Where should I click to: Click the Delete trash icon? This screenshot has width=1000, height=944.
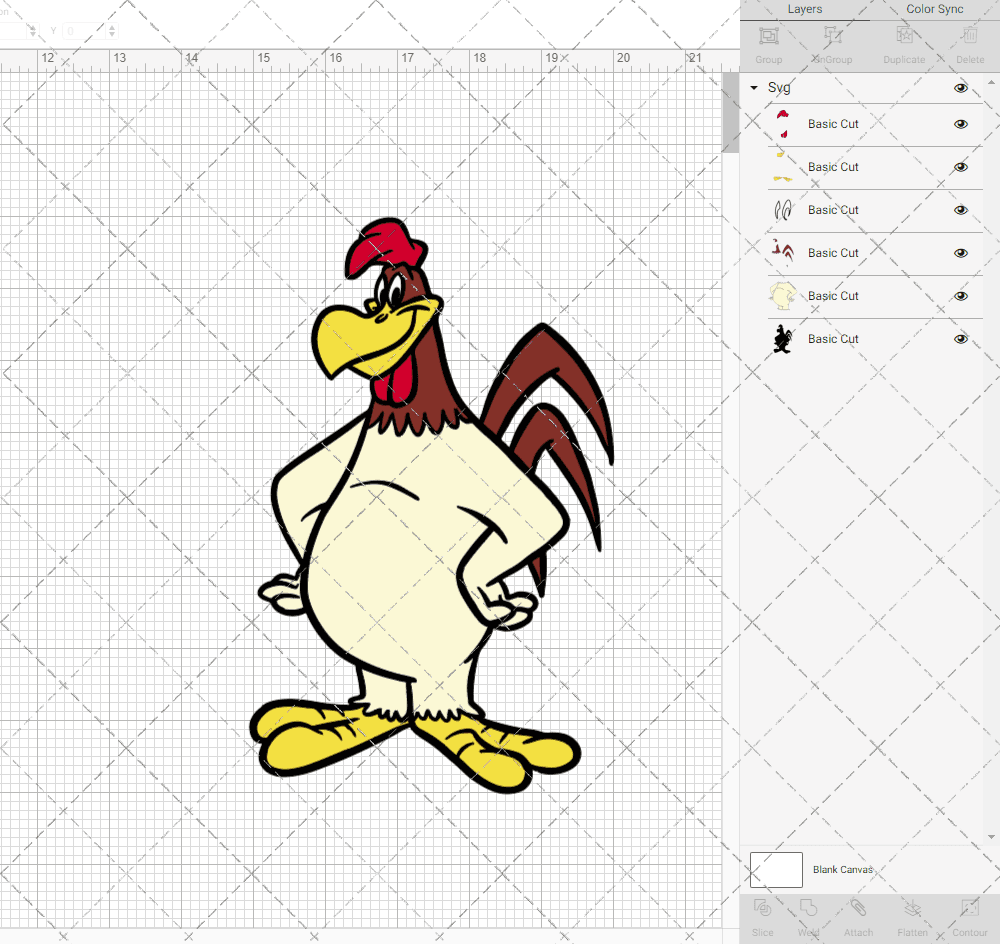[970, 36]
